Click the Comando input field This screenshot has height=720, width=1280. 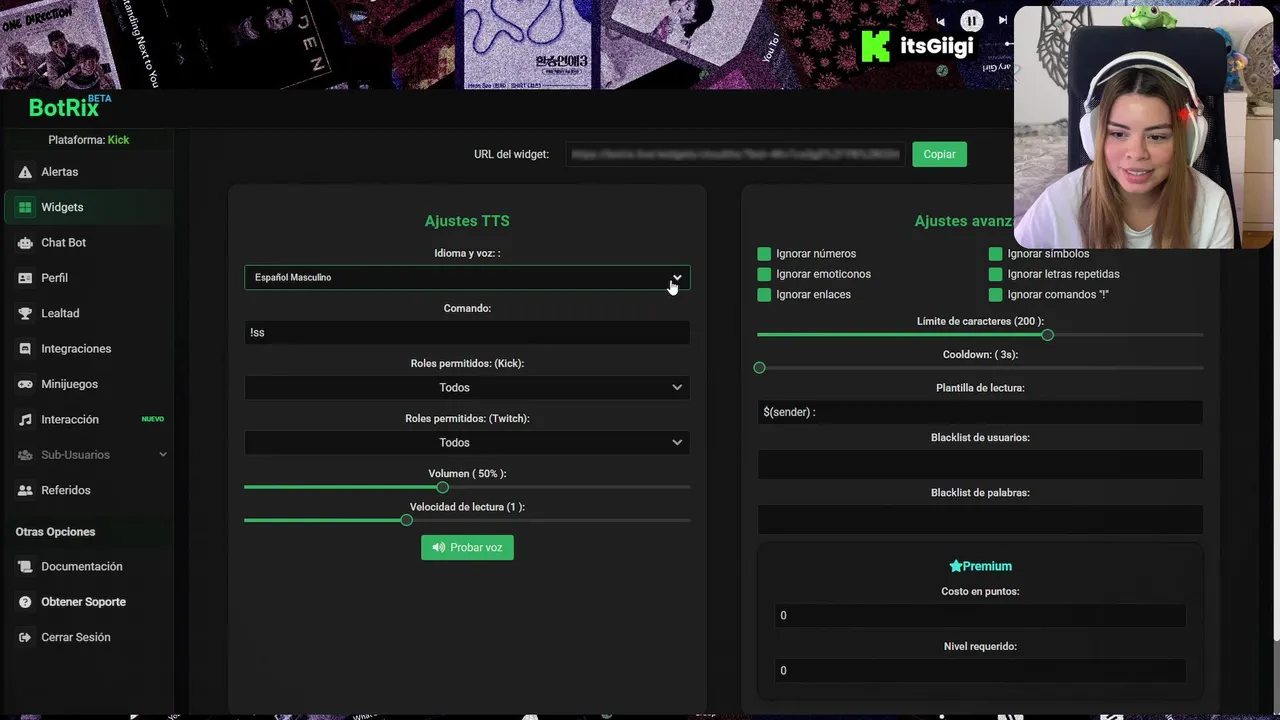tap(467, 332)
